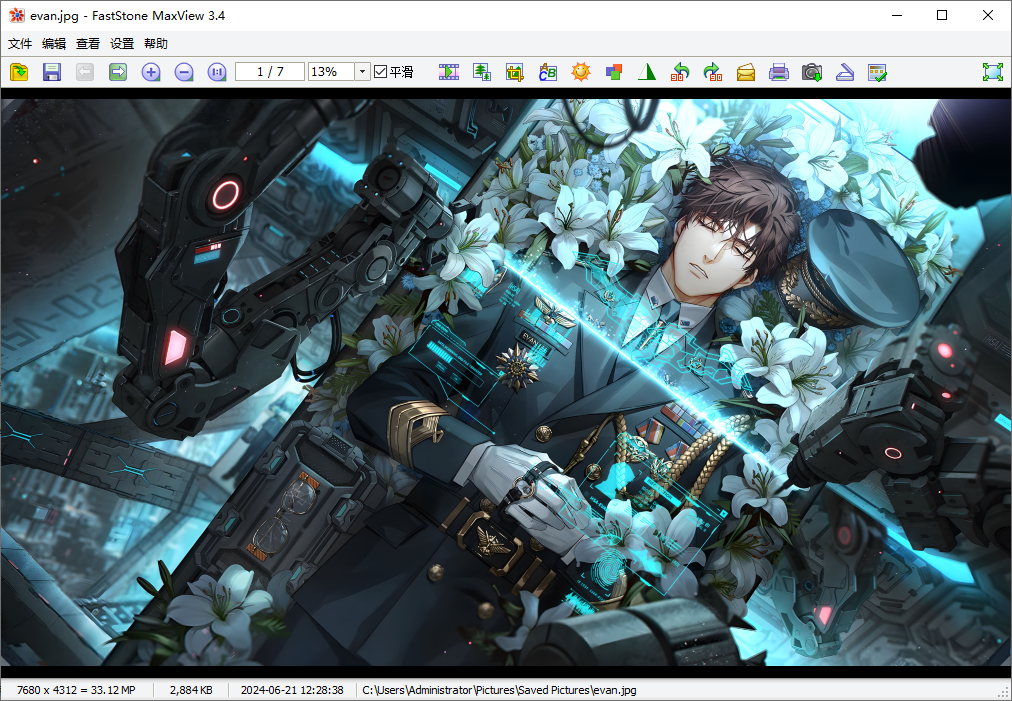Image resolution: width=1012 pixels, height=701 pixels.
Task: Open the 文件 menu
Action: 20,44
